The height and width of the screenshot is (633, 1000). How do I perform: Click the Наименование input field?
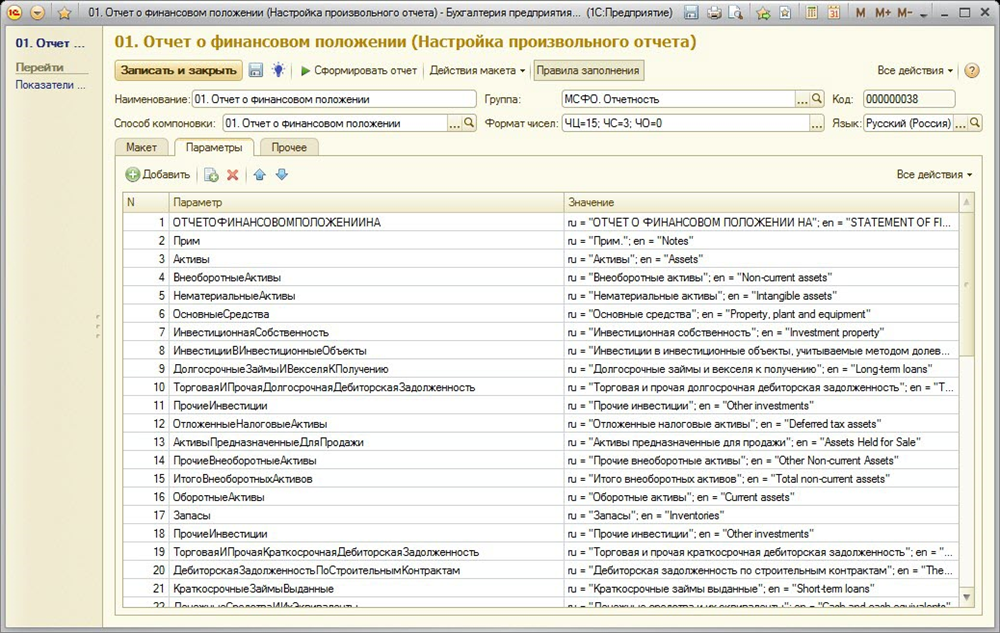(x=334, y=99)
